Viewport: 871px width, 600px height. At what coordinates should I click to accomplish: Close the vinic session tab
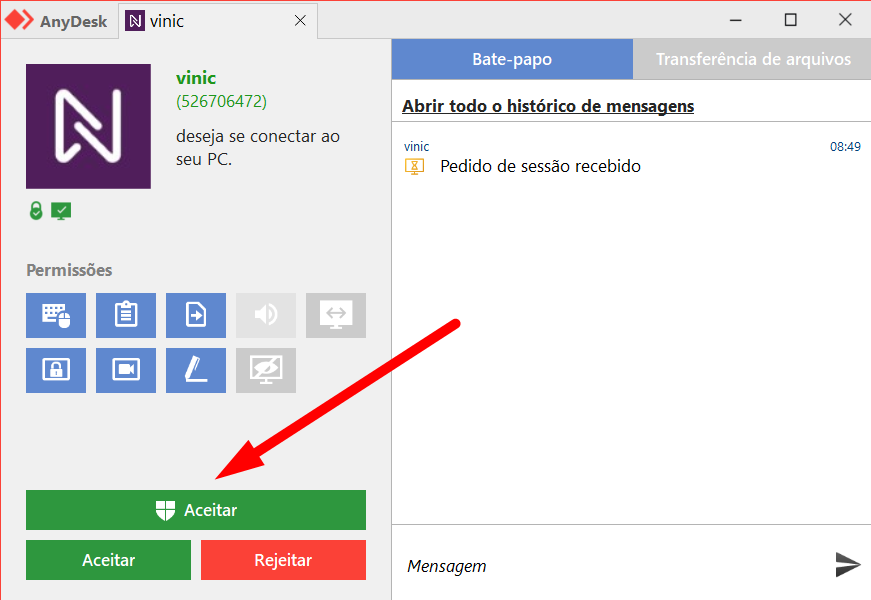(x=300, y=21)
